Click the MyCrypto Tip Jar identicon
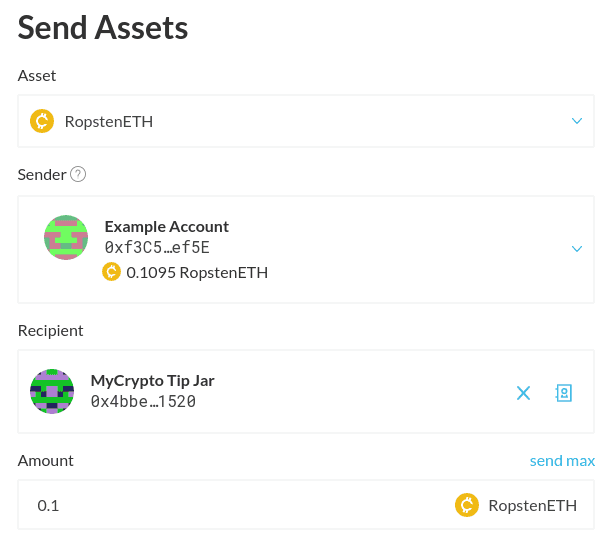Viewport: 612px width, 539px height. pyautogui.click(x=52, y=391)
